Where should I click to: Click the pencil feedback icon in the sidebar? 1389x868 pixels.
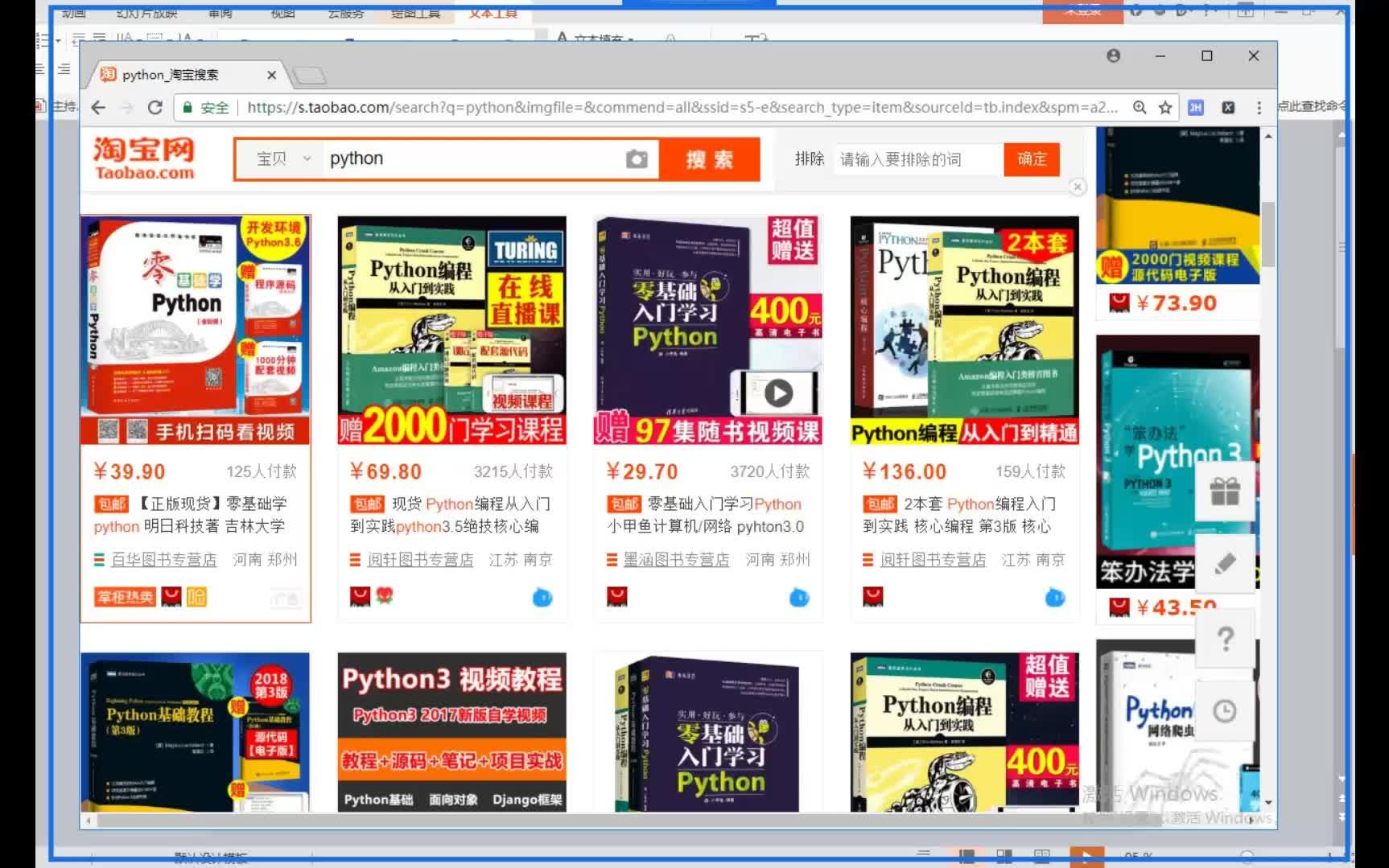(1225, 563)
